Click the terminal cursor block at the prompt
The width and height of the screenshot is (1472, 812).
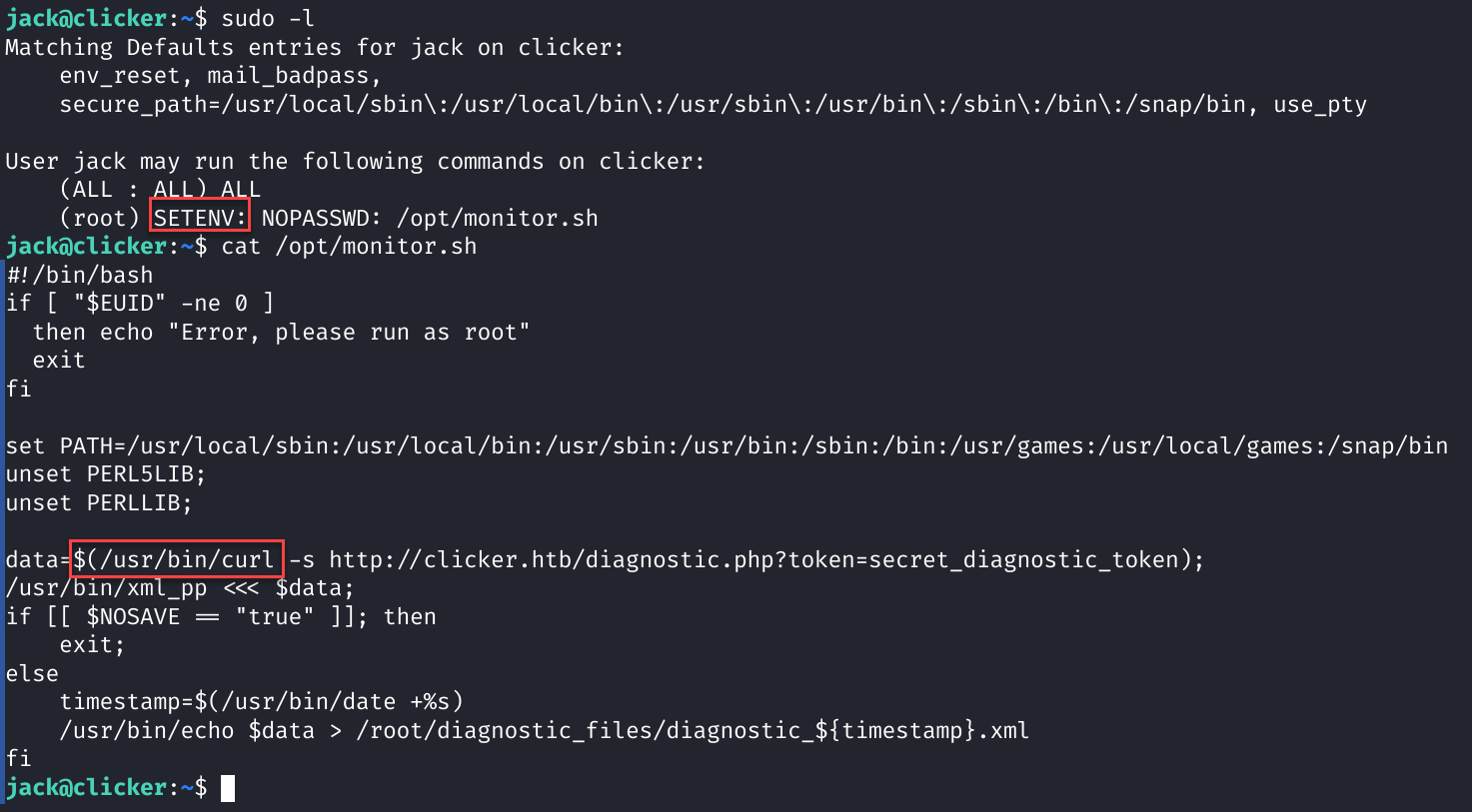coord(228,788)
